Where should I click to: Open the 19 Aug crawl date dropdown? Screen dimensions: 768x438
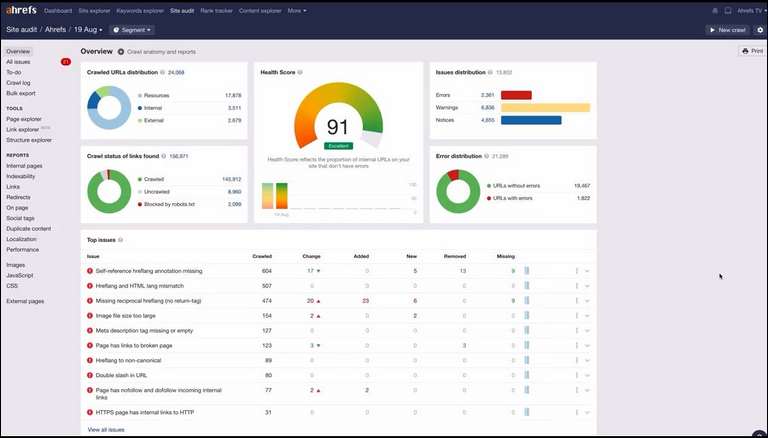pyautogui.click(x=88, y=30)
